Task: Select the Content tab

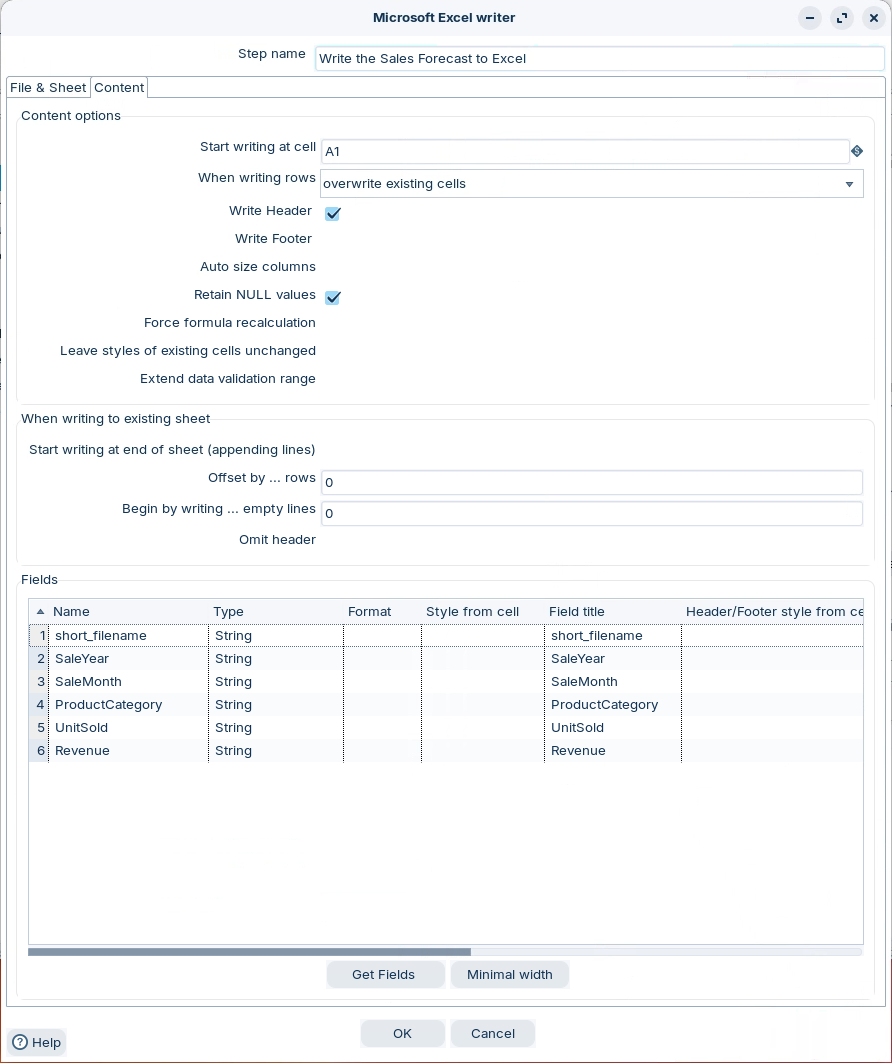Action: [119, 88]
